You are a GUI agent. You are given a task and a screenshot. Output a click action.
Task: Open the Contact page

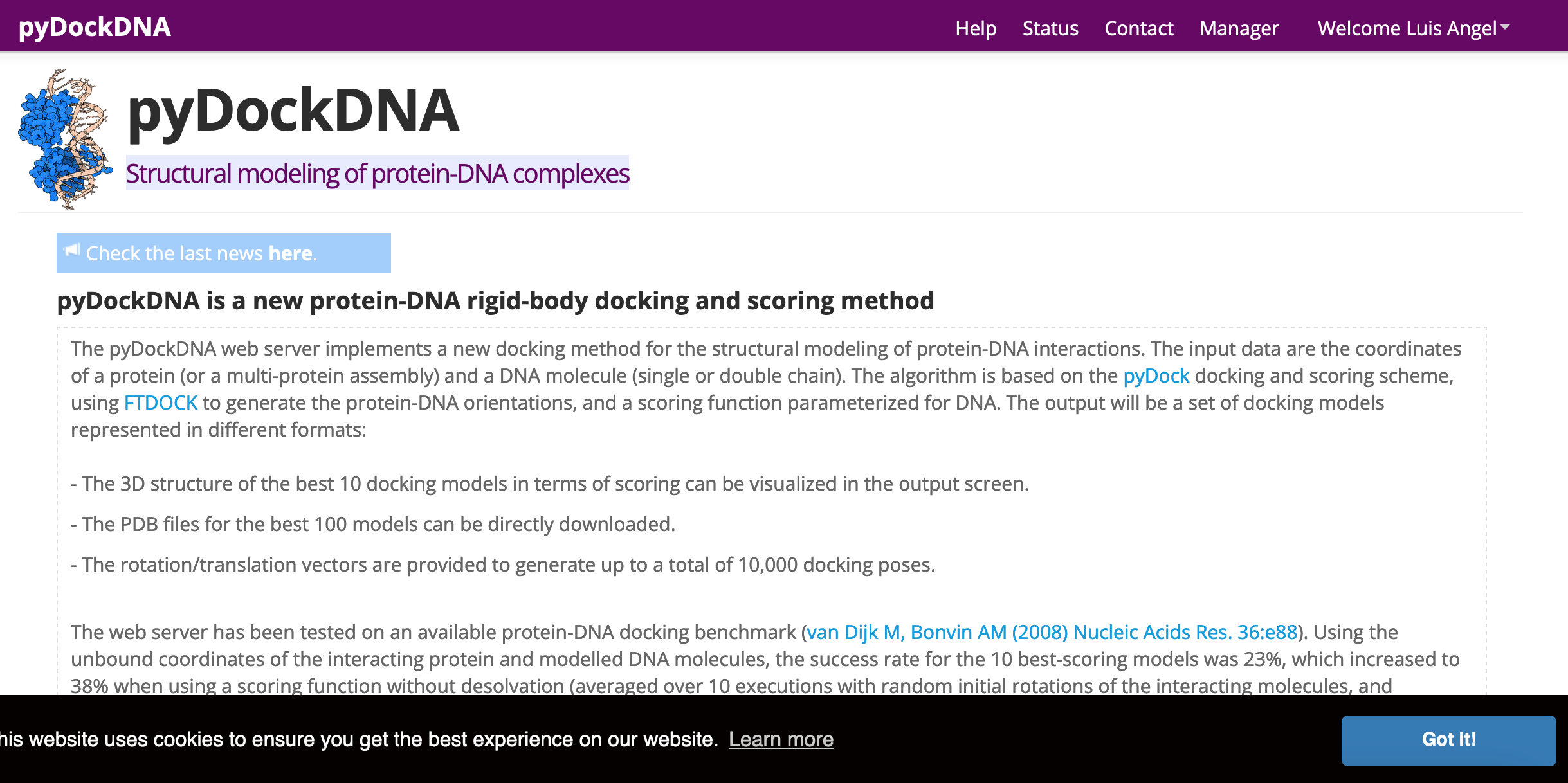pyautogui.click(x=1138, y=29)
